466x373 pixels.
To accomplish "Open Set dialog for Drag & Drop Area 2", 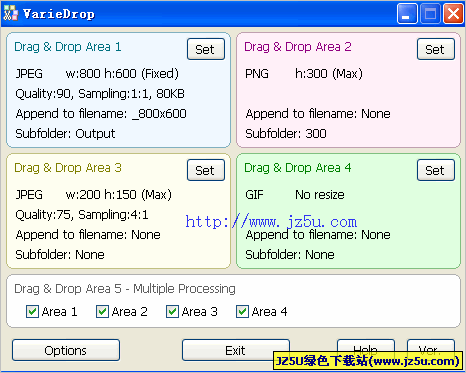I will pos(436,49).
